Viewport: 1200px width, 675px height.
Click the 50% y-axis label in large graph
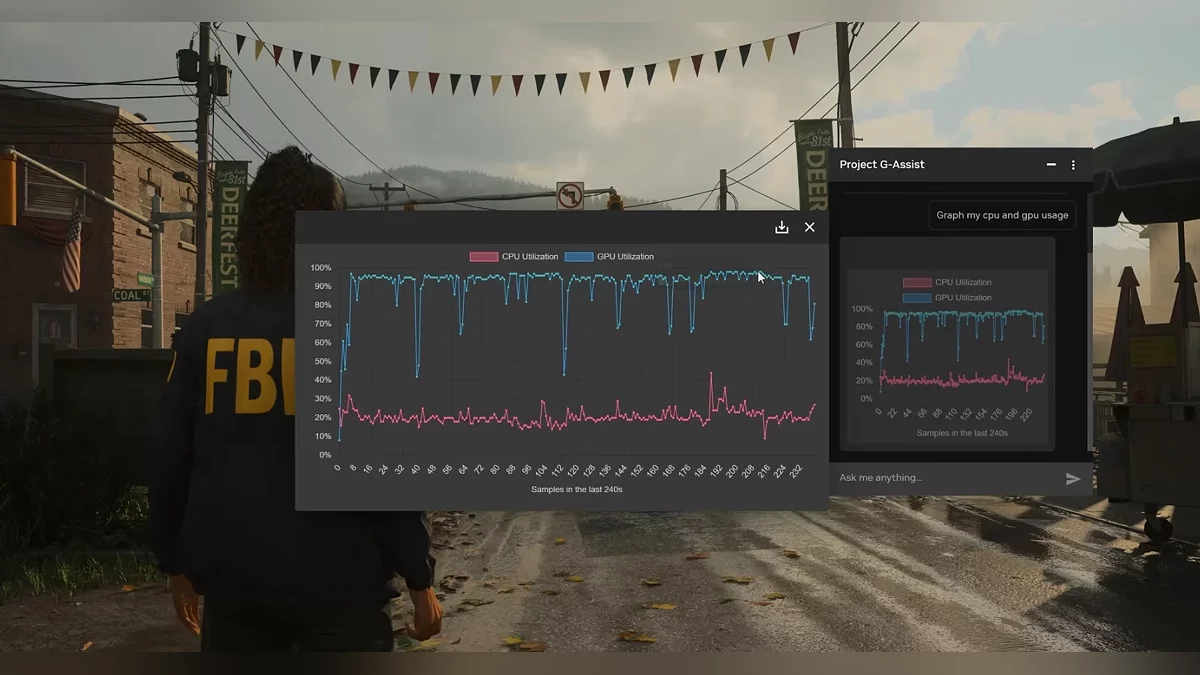[x=322, y=361]
